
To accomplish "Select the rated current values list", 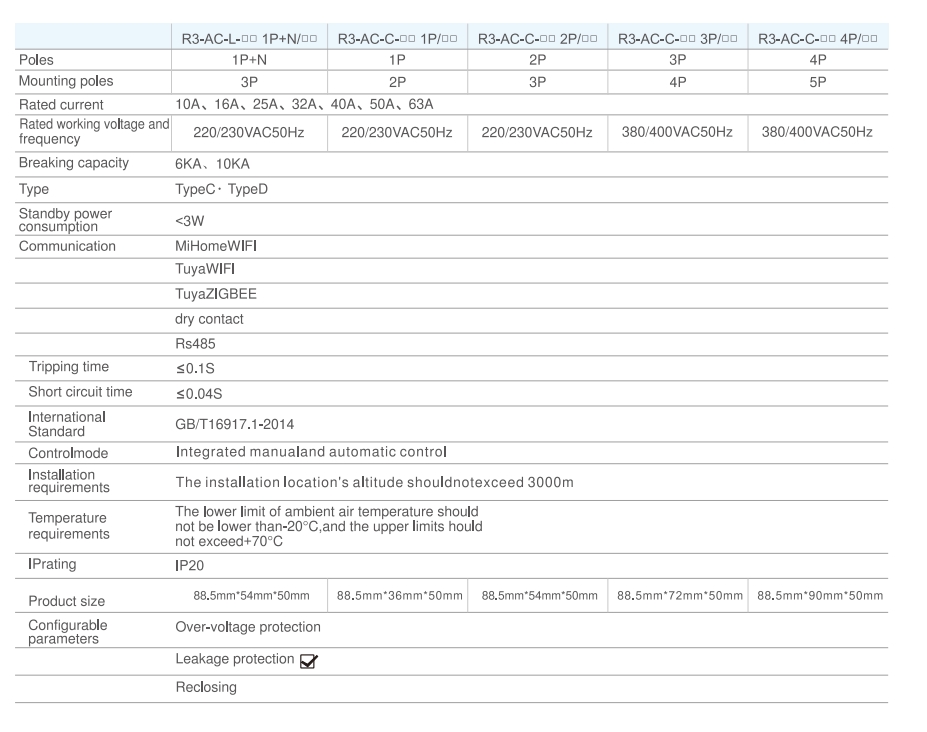I will click(304, 105).
